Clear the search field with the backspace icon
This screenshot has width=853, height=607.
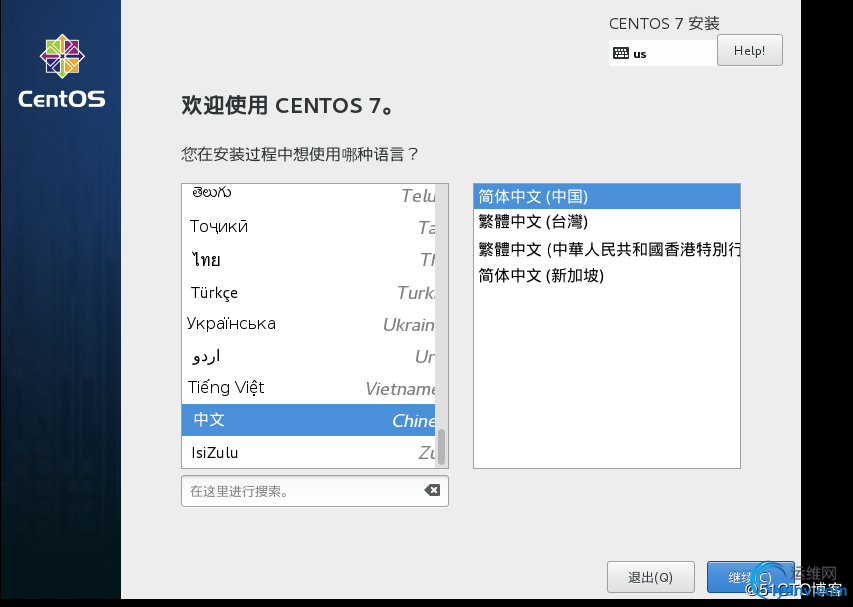point(432,491)
